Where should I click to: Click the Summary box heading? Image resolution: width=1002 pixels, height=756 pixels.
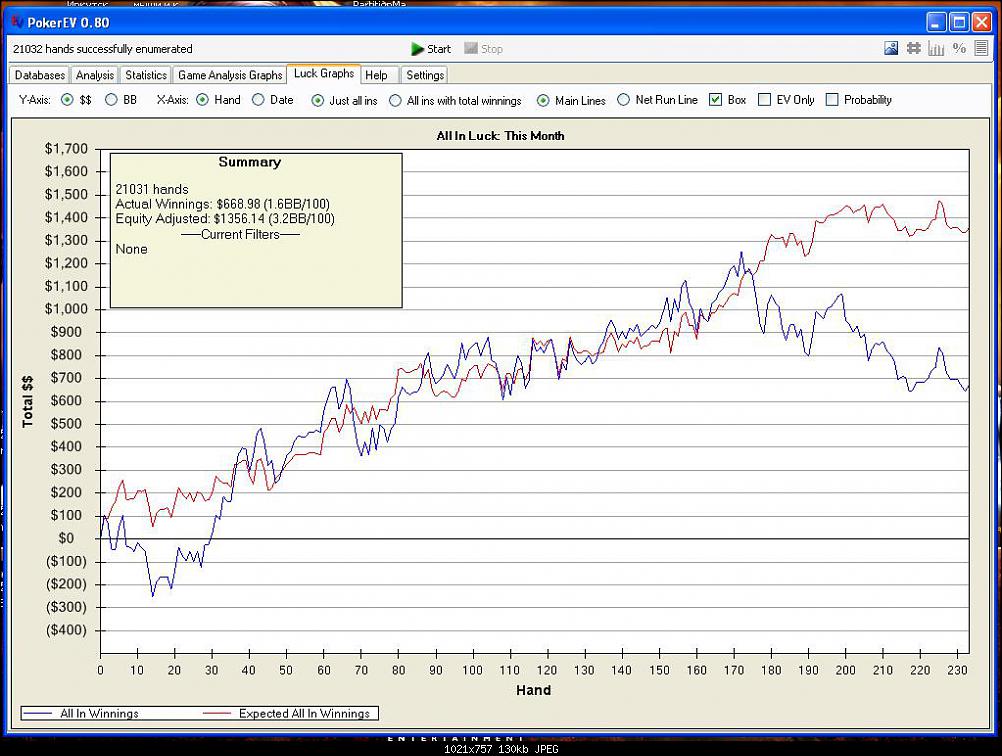(249, 162)
